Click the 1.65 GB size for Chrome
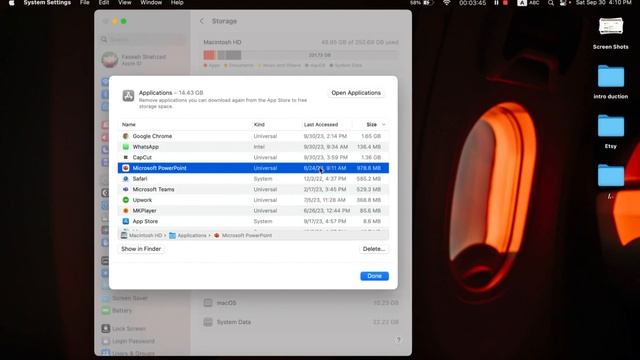Image resolution: width=640 pixels, height=360 pixels. pyautogui.click(x=371, y=136)
